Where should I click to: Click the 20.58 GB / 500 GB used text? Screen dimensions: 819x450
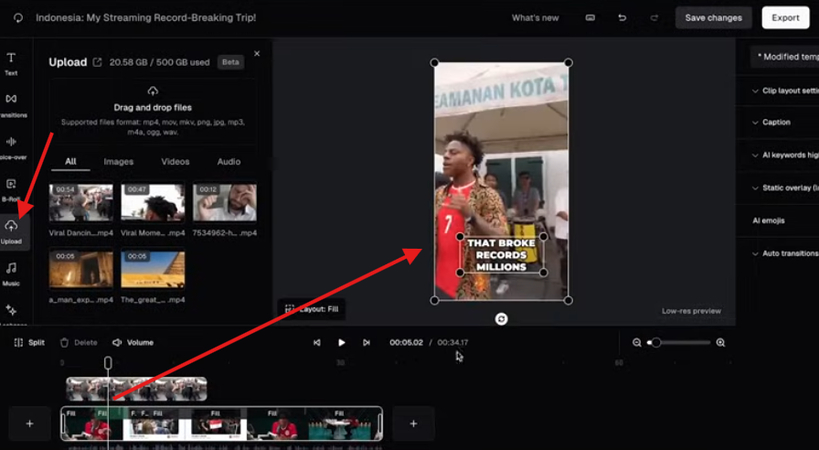point(159,62)
